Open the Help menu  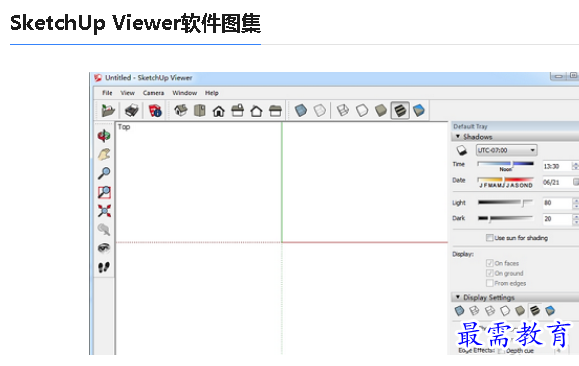[212, 93]
